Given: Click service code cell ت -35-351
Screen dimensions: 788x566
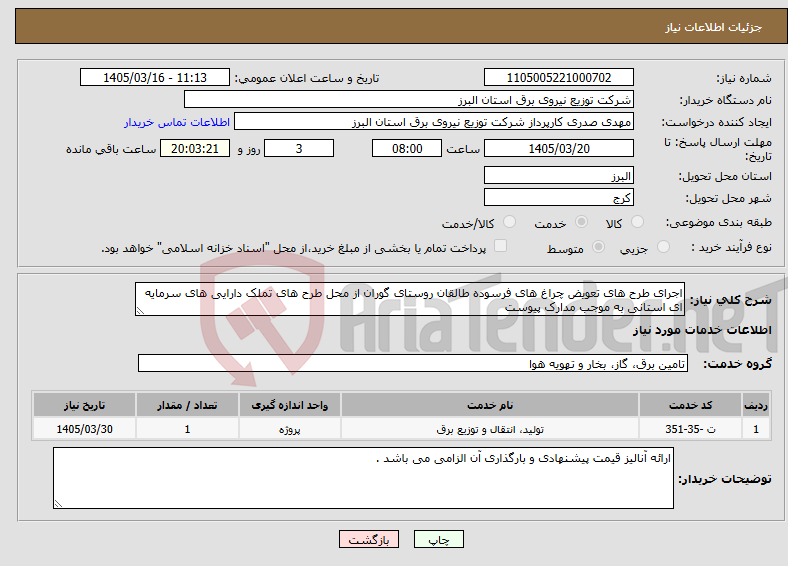Looking at the screenshot, I should pos(691,429).
